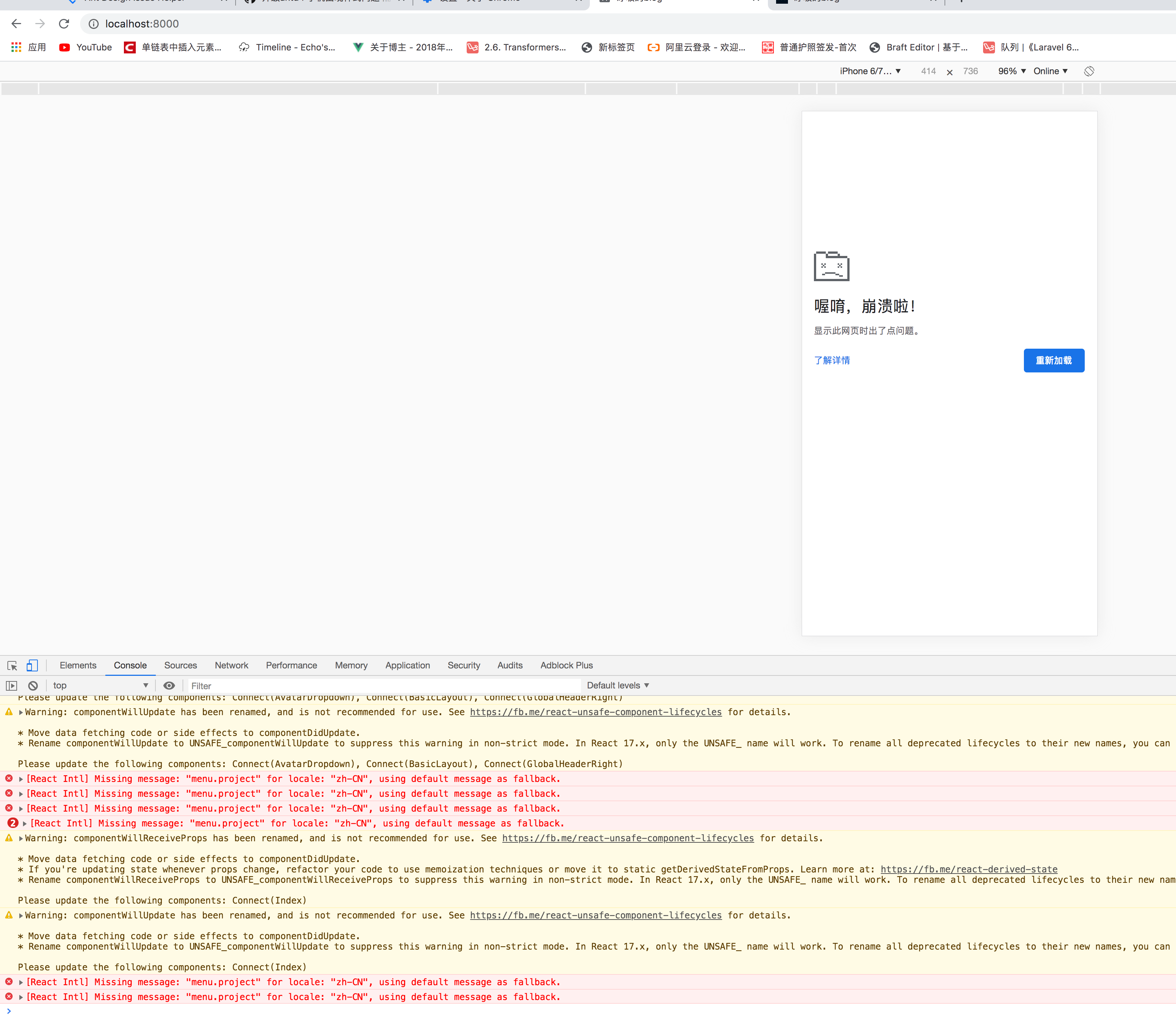The image size is (1176, 1026).
Task: Toggle the device toolbar emulation icon
Action: coord(32,665)
